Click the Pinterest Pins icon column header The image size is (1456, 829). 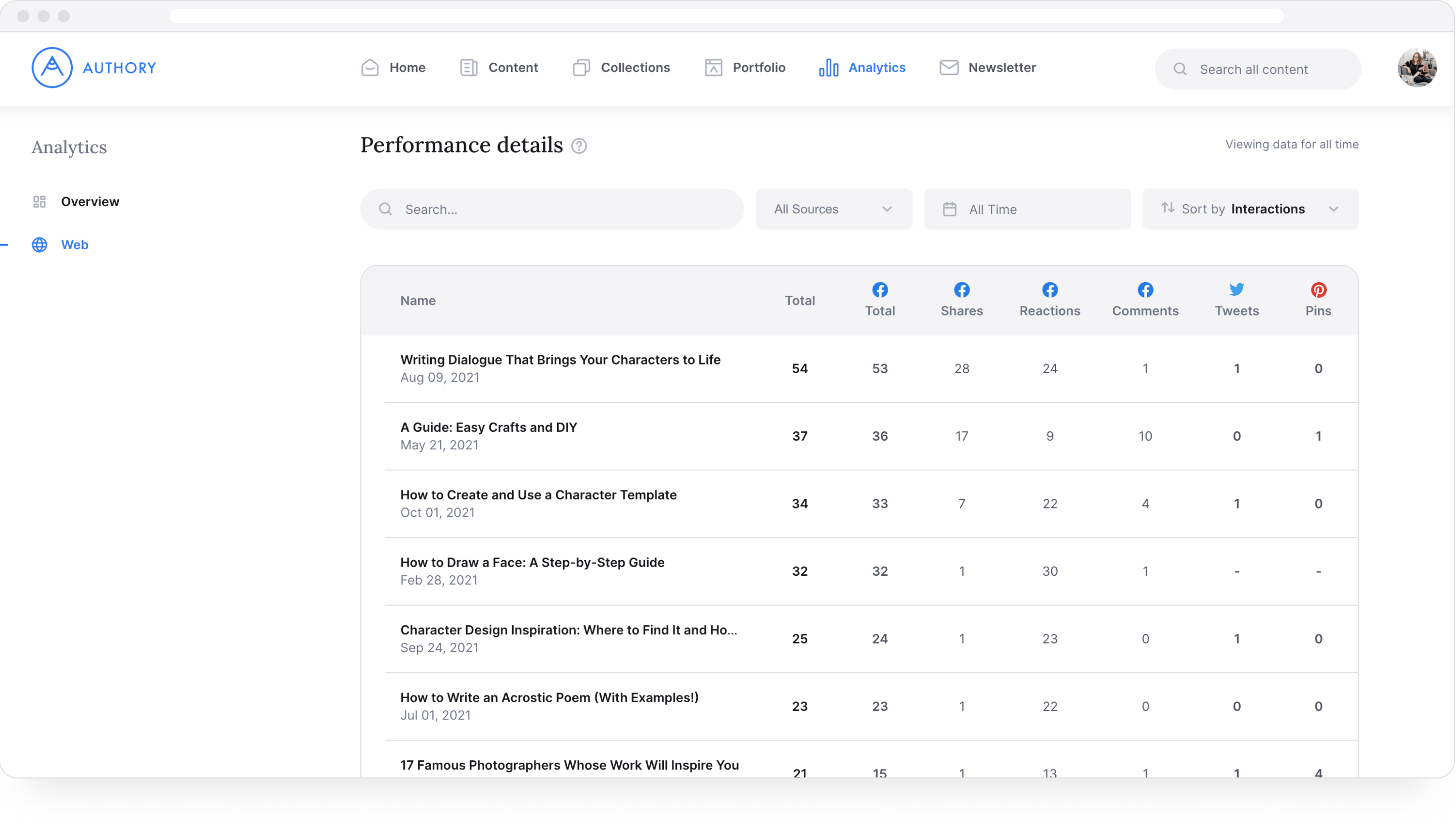(1318, 290)
